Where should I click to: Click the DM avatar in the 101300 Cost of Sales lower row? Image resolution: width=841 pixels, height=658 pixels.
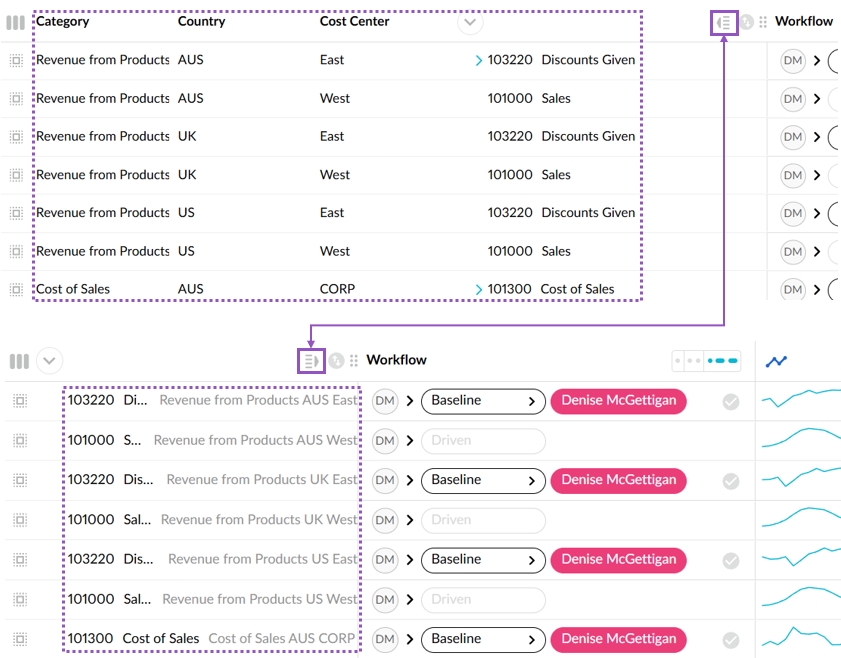(x=385, y=639)
